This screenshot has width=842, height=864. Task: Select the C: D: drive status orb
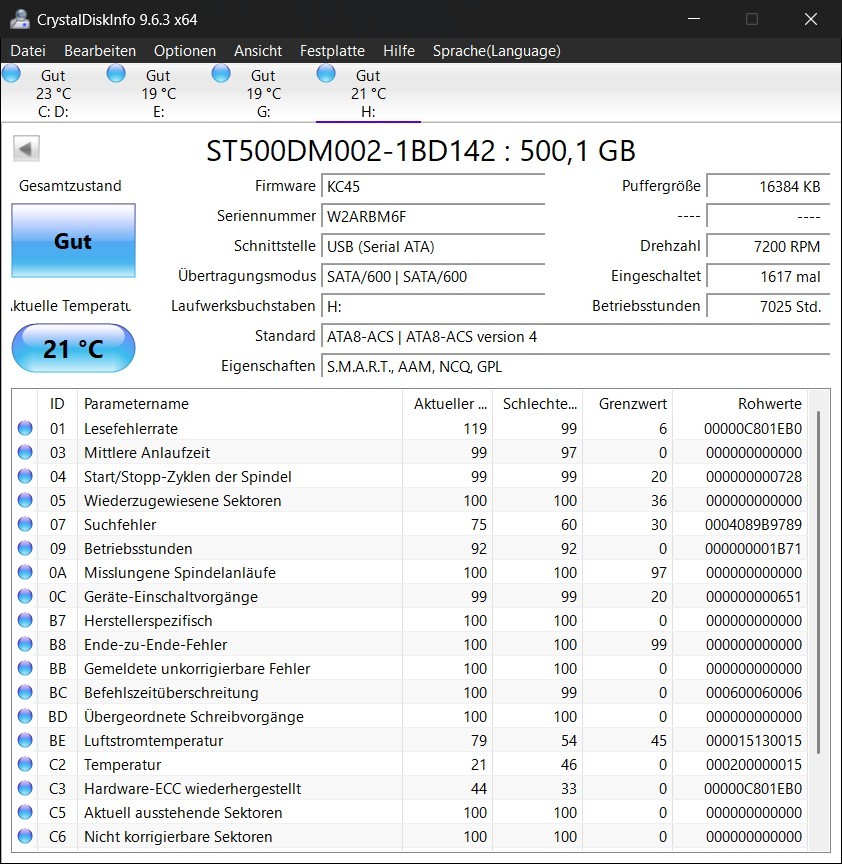pyautogui.click(x=12, y=73)
